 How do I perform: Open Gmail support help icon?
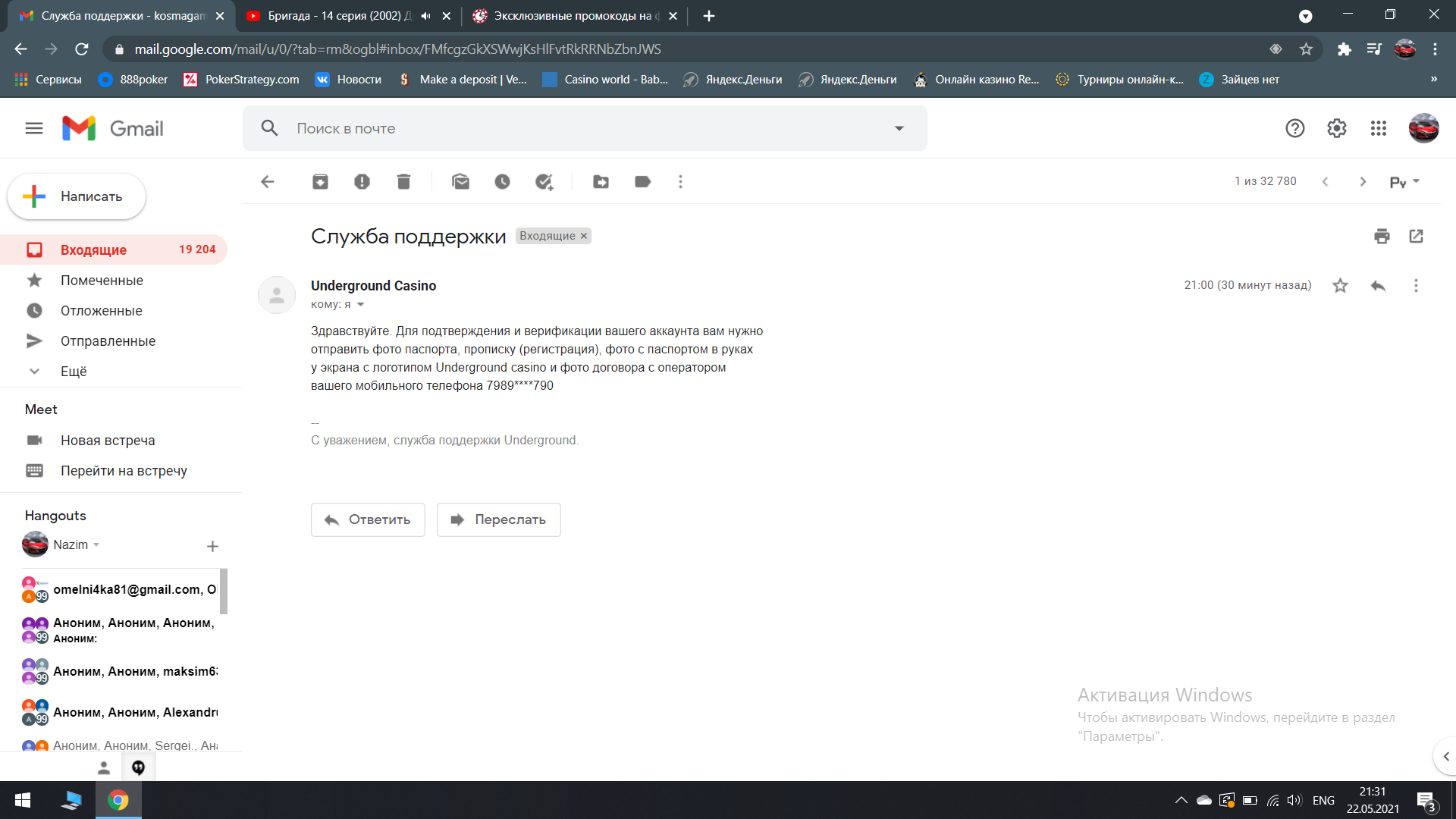pos(1294,129)
